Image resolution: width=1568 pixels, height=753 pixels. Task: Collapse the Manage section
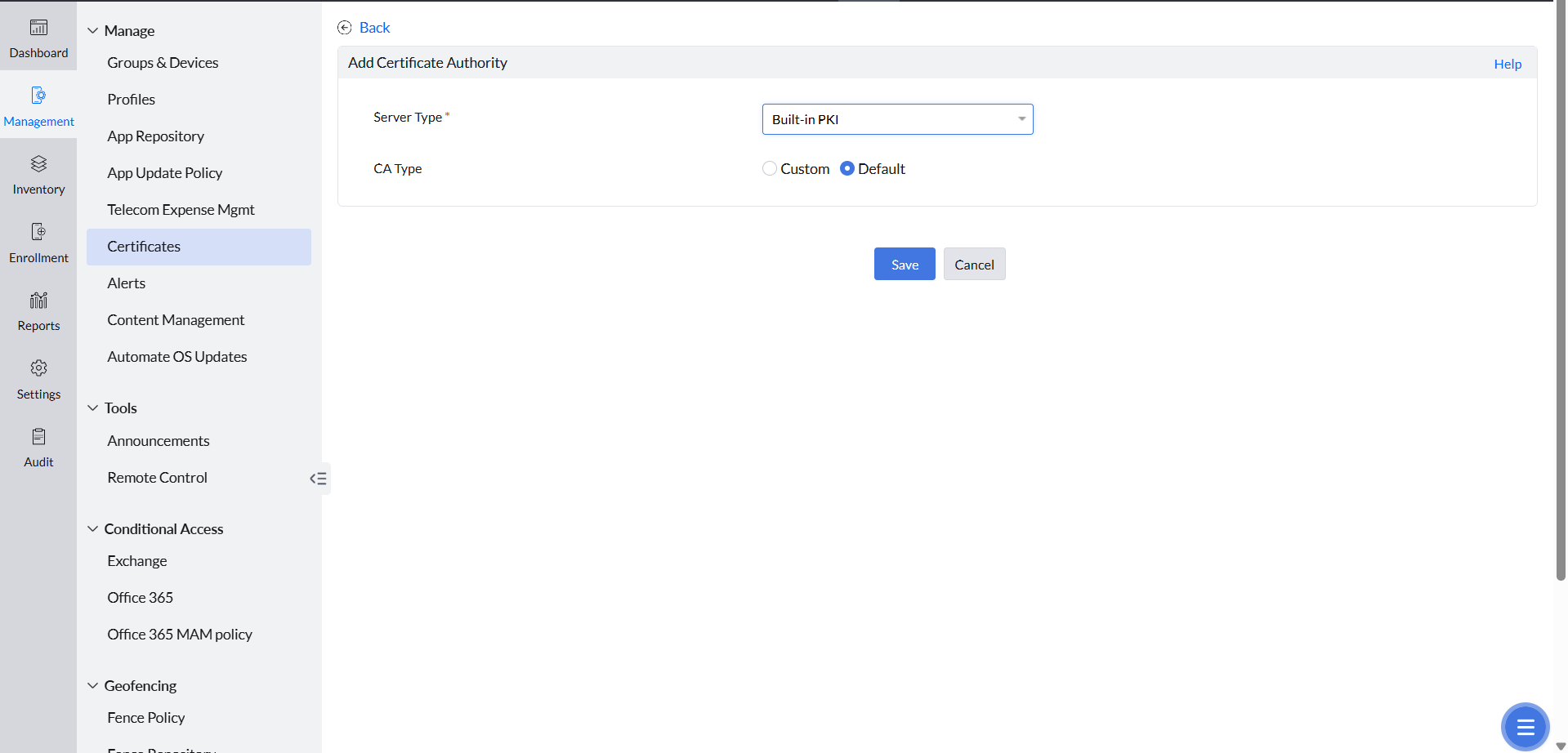pos(92,30)
